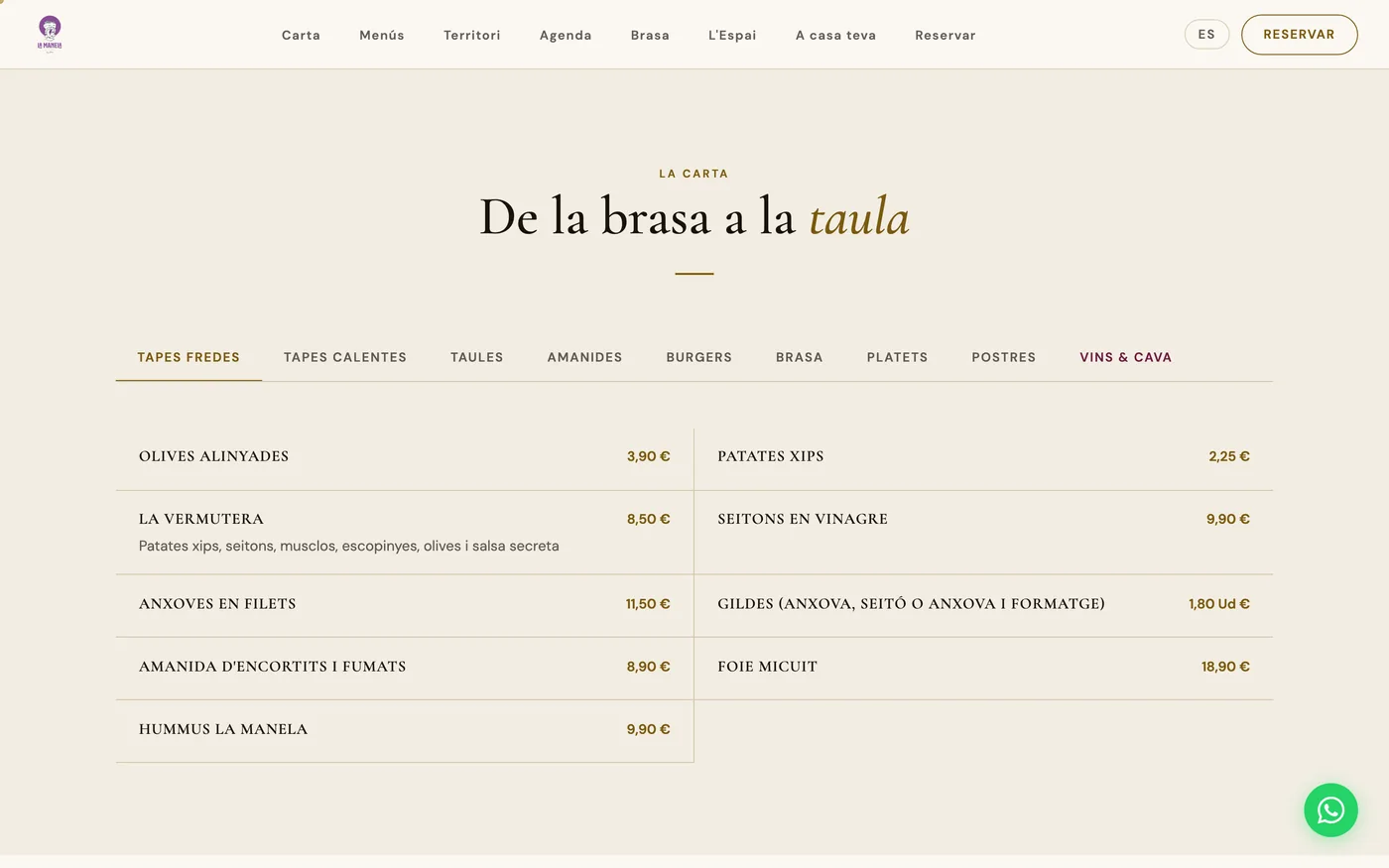Select the Tapes Fredes tab
Screen dimensions: 1389x868
(189, 357)
